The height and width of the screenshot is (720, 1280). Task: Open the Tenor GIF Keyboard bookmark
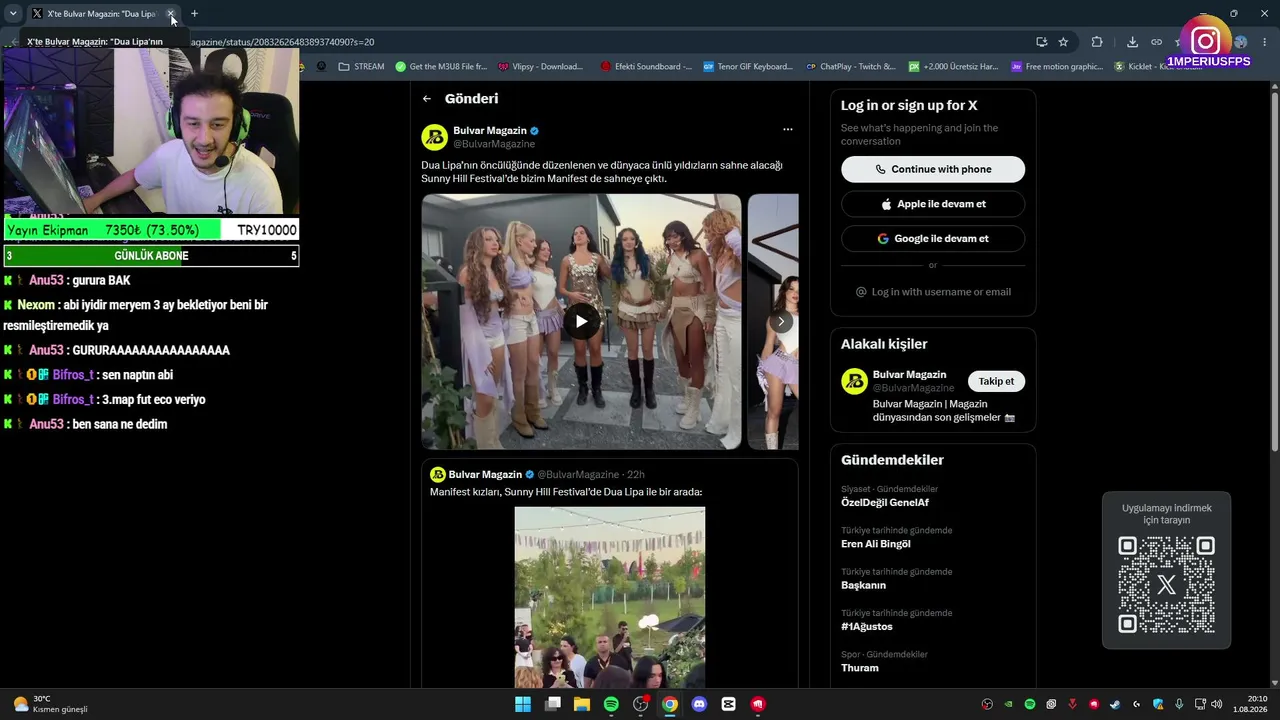[748, 67]
